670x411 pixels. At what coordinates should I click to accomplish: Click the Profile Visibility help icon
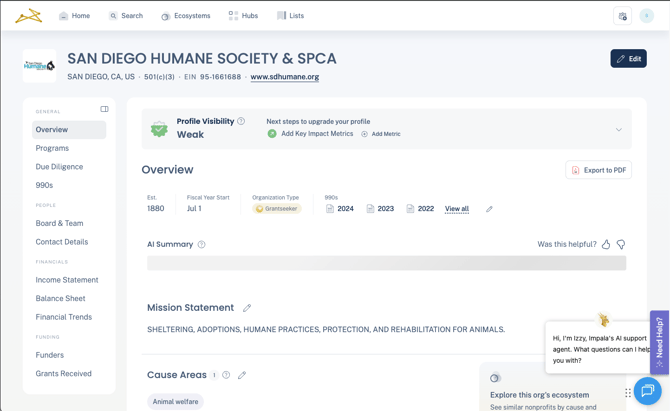(241, 121)
